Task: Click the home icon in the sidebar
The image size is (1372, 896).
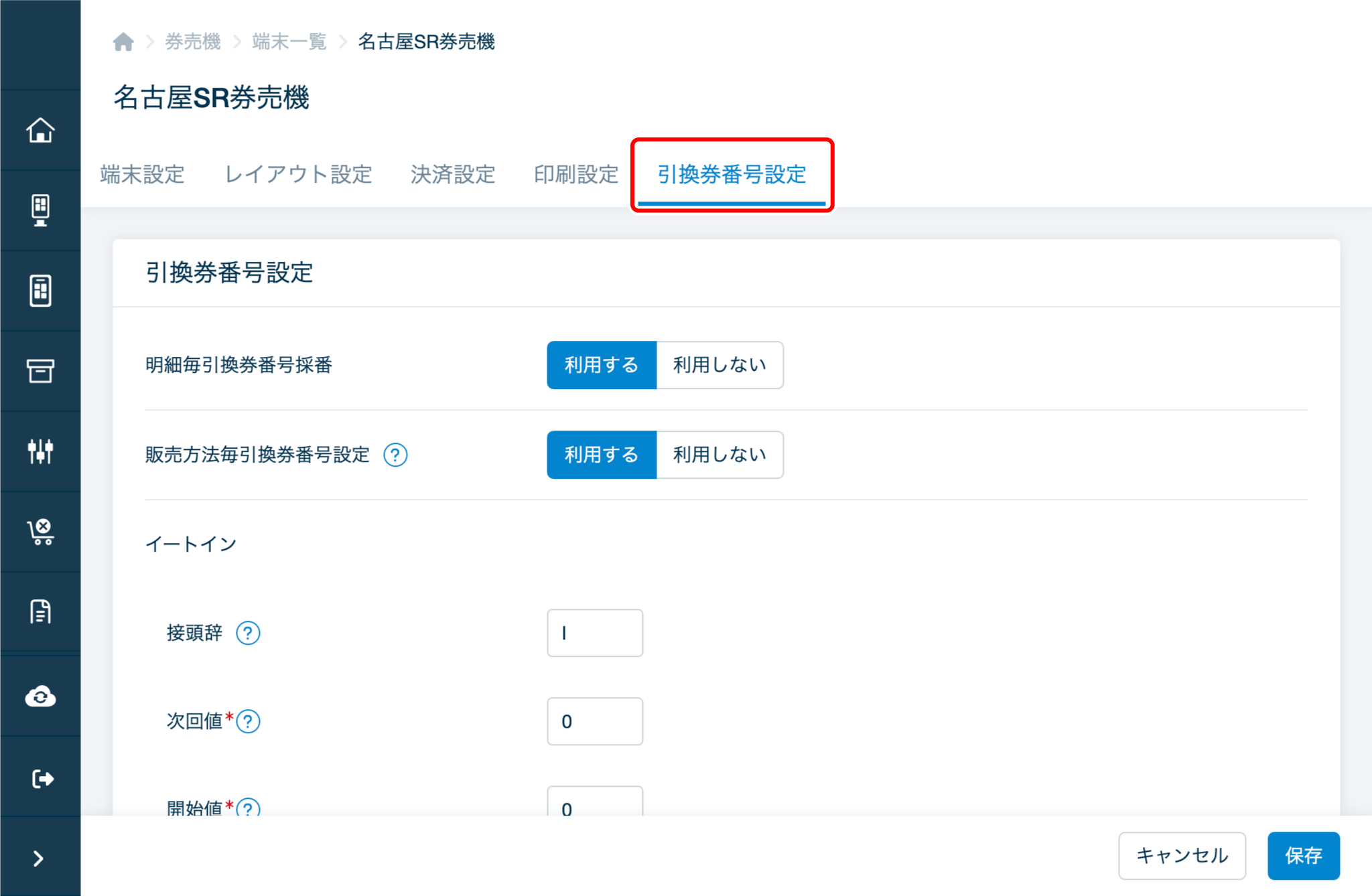Action: [40, 130]
